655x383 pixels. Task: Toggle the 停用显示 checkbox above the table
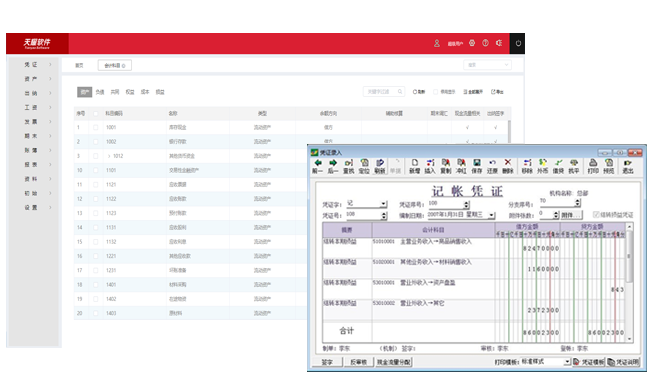(x=436, y=92)
